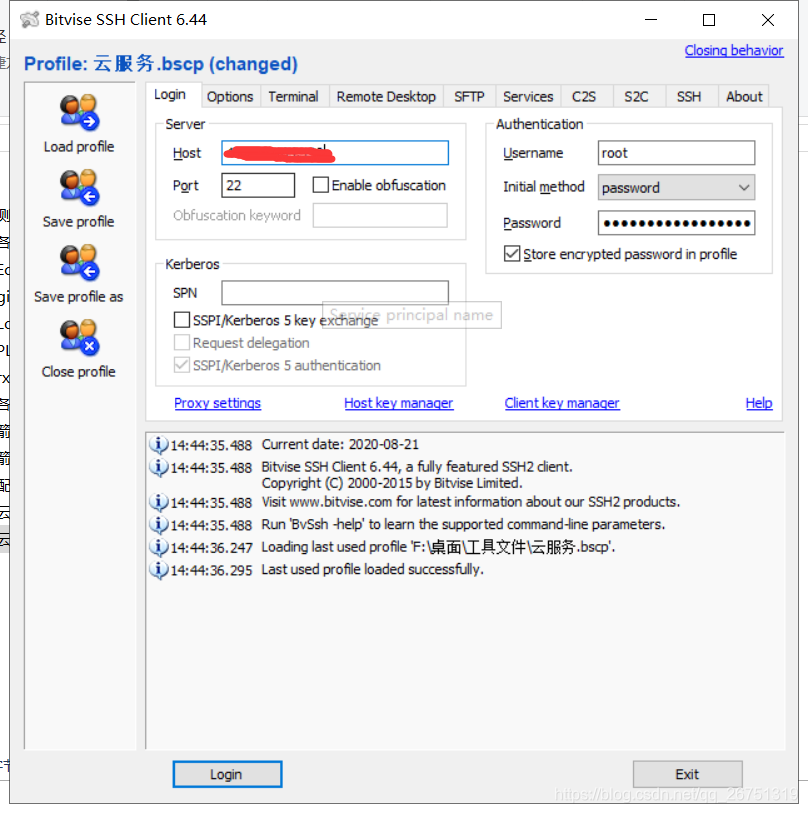Maximize the Bitvise SSH Client window
This screenshot has height=813, width=808.
coord(709,20)
